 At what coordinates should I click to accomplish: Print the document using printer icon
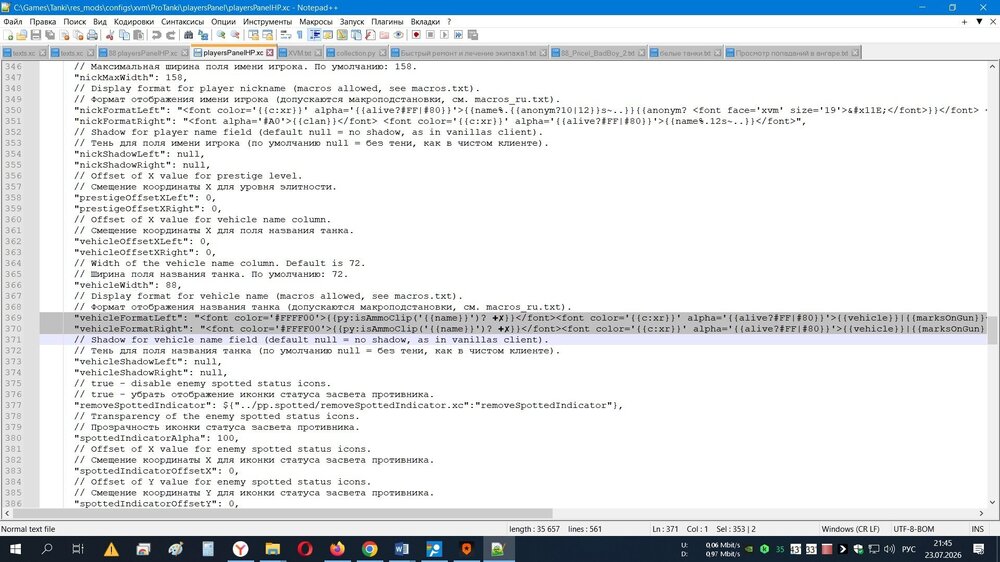(92, 35)
